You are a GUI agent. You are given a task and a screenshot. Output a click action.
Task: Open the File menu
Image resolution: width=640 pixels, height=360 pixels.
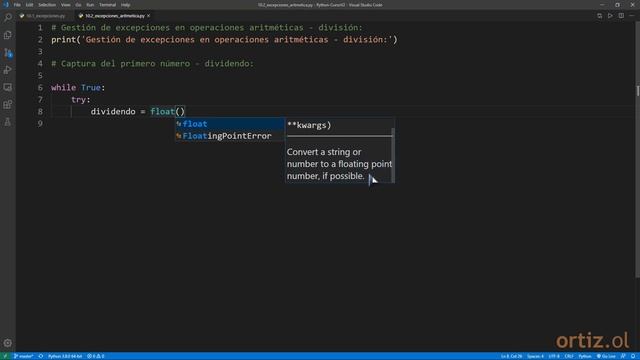pos(17,5)
